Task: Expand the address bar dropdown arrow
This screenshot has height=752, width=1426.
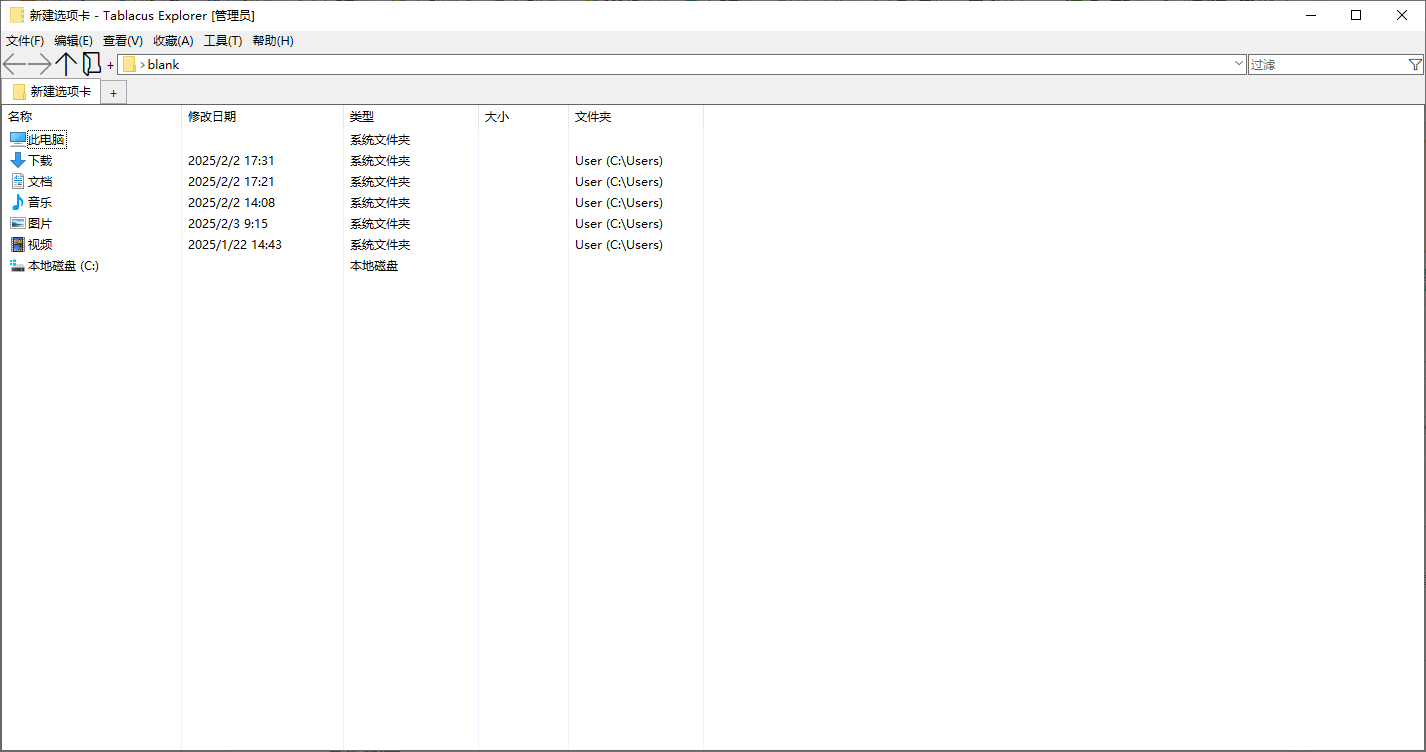Action: point(1239,64)
